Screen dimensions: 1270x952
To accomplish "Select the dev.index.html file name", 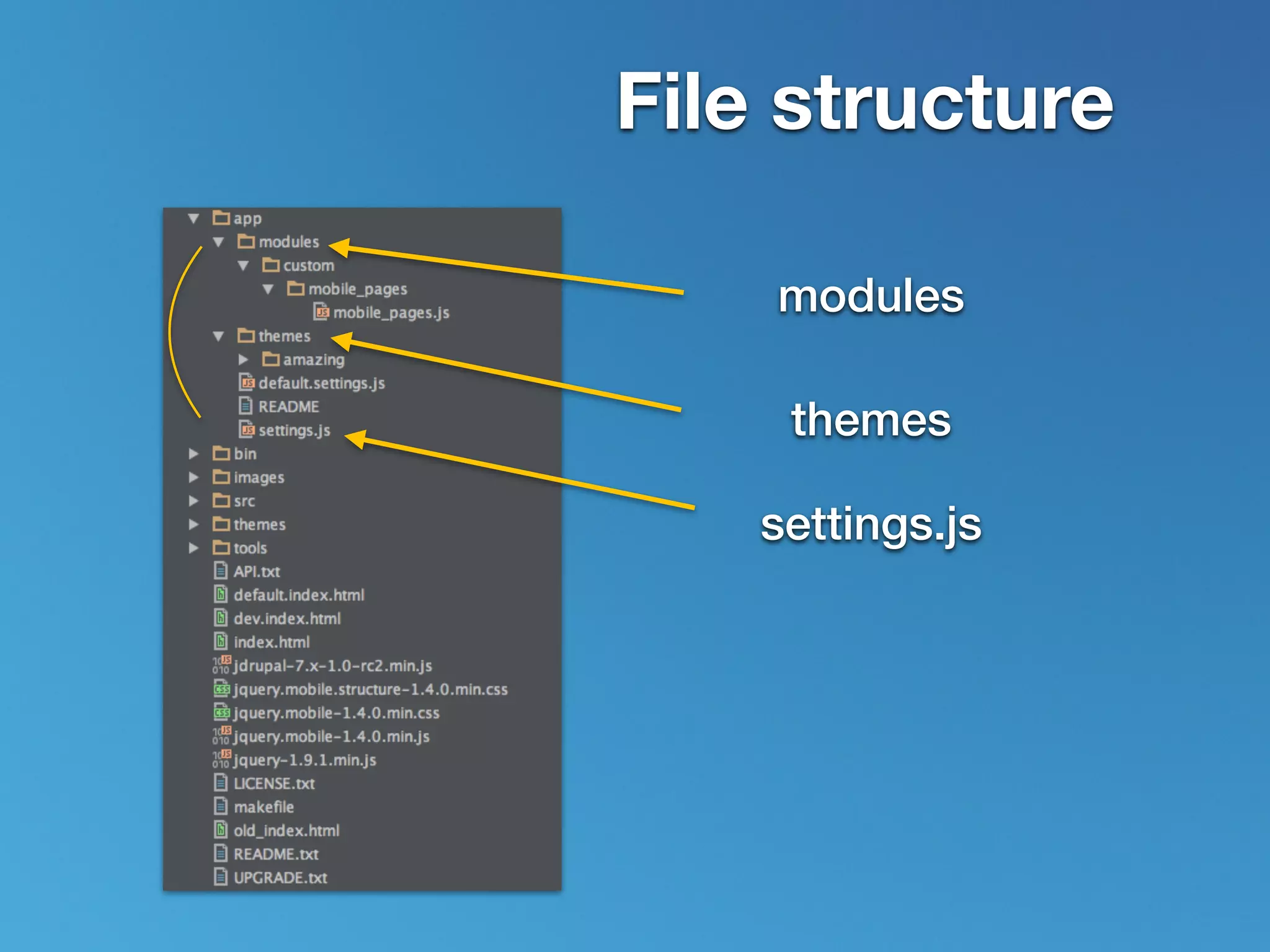I will 287,619.
